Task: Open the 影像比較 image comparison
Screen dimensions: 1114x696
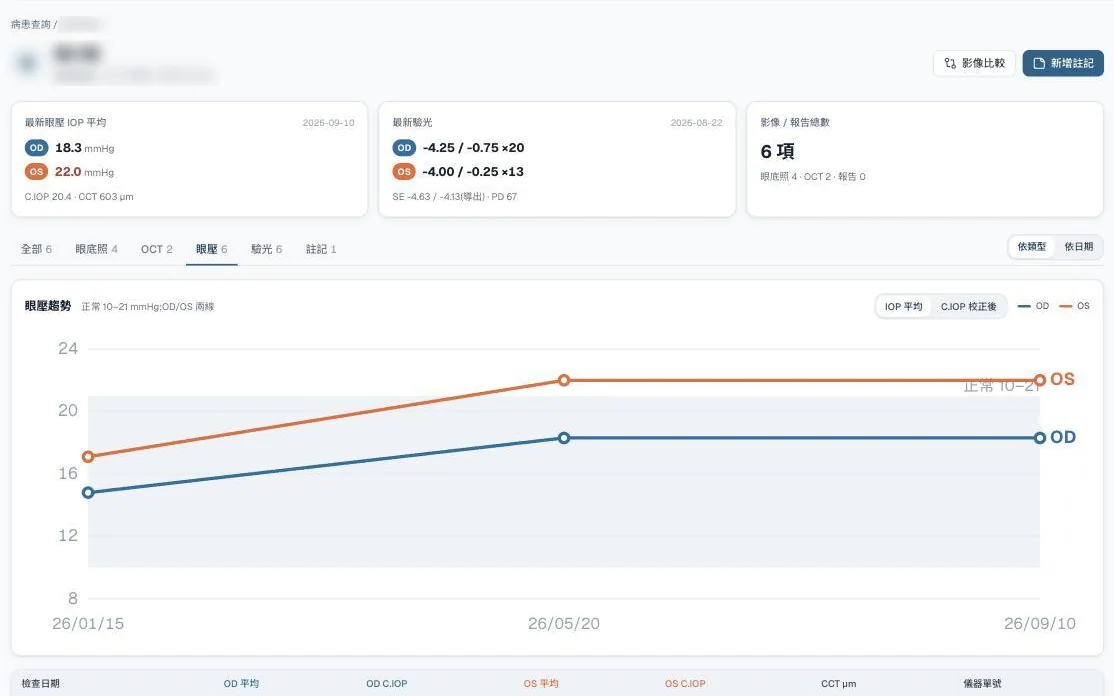Action: (974, 63)
